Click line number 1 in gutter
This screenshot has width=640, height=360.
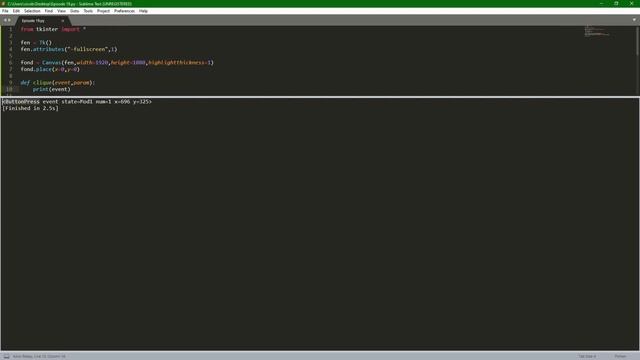click(x=11, y=29)
